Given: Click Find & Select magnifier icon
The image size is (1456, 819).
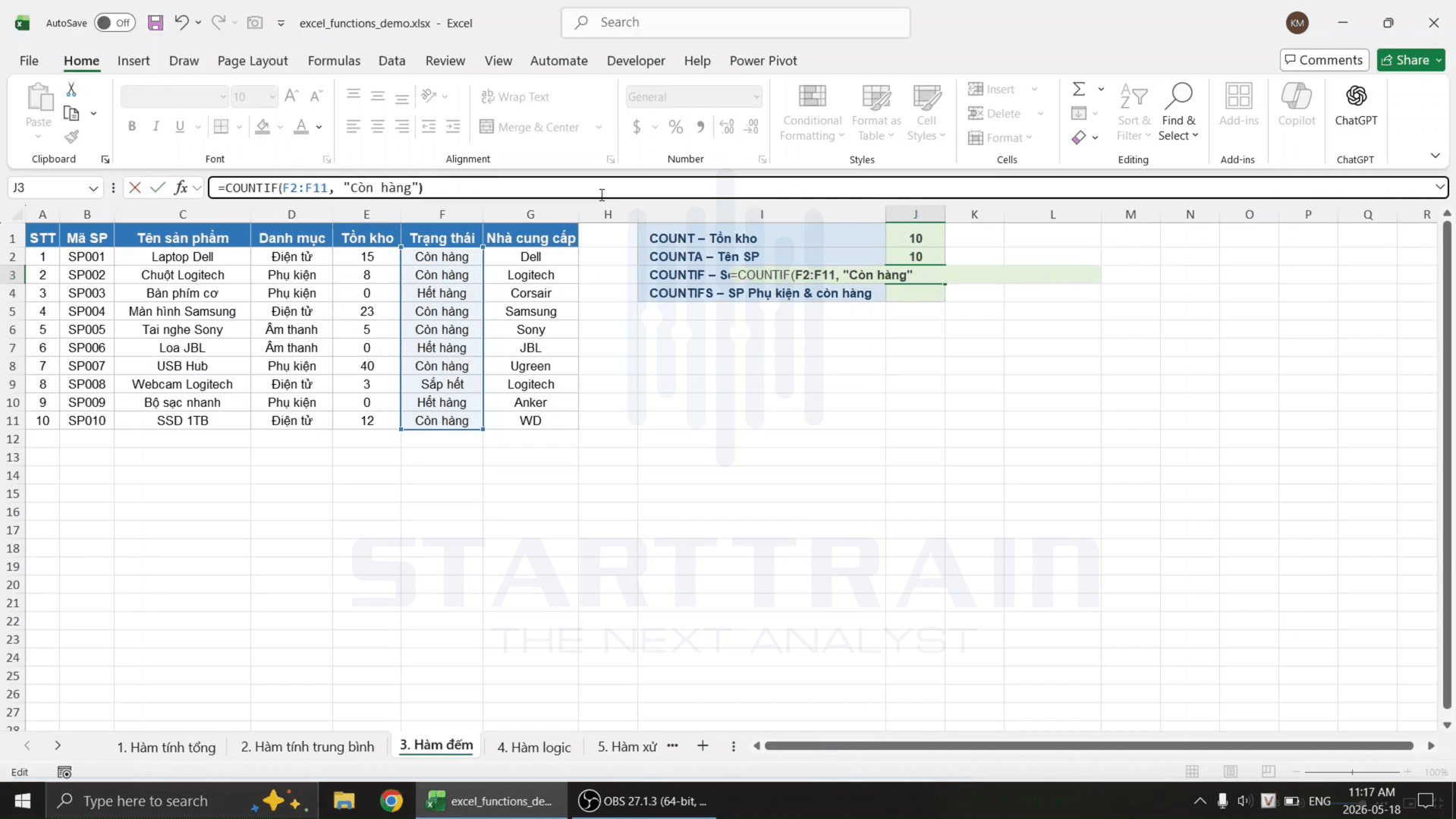Looking at the screenshot, I should [1178, 112].
